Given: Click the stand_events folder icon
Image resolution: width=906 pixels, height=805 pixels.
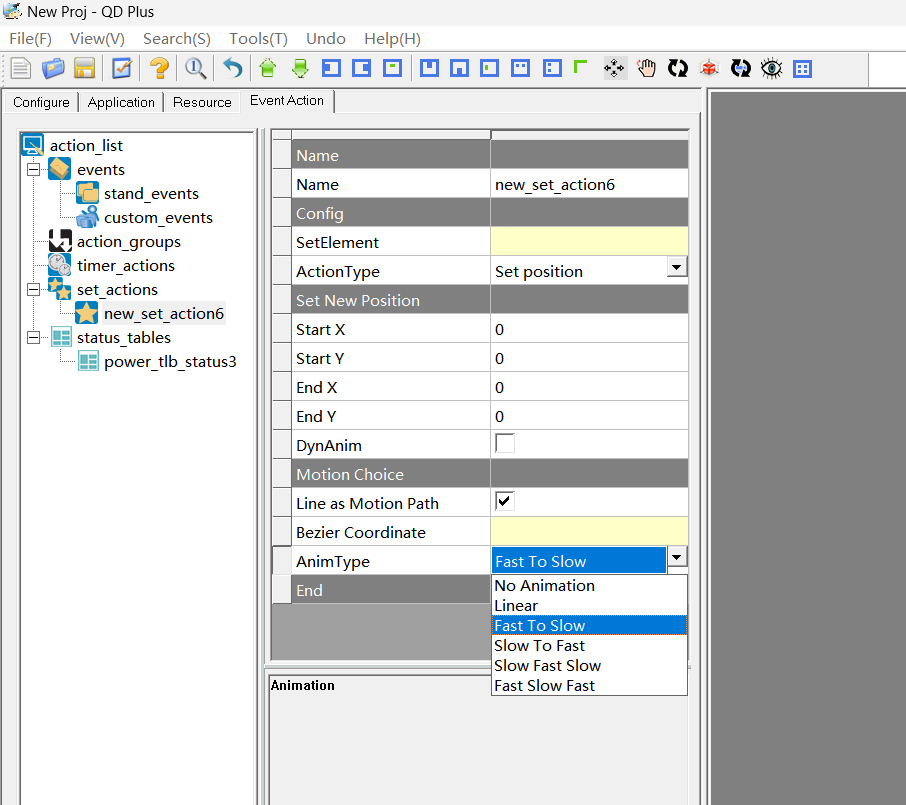Looking at the screenshot, I should [87, 193].
